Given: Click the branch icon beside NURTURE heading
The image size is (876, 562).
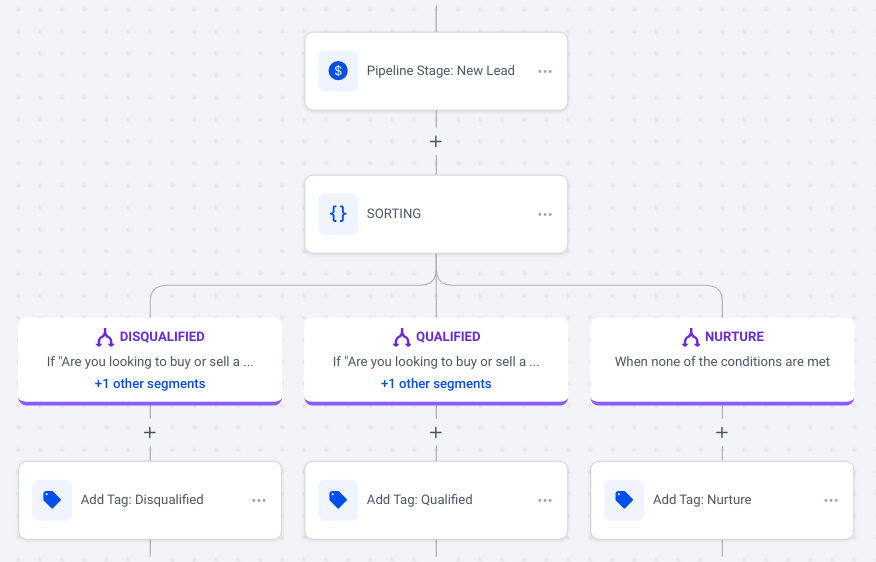Looking at the screenshot, I should pyautogui.click(x=691, y=337).
